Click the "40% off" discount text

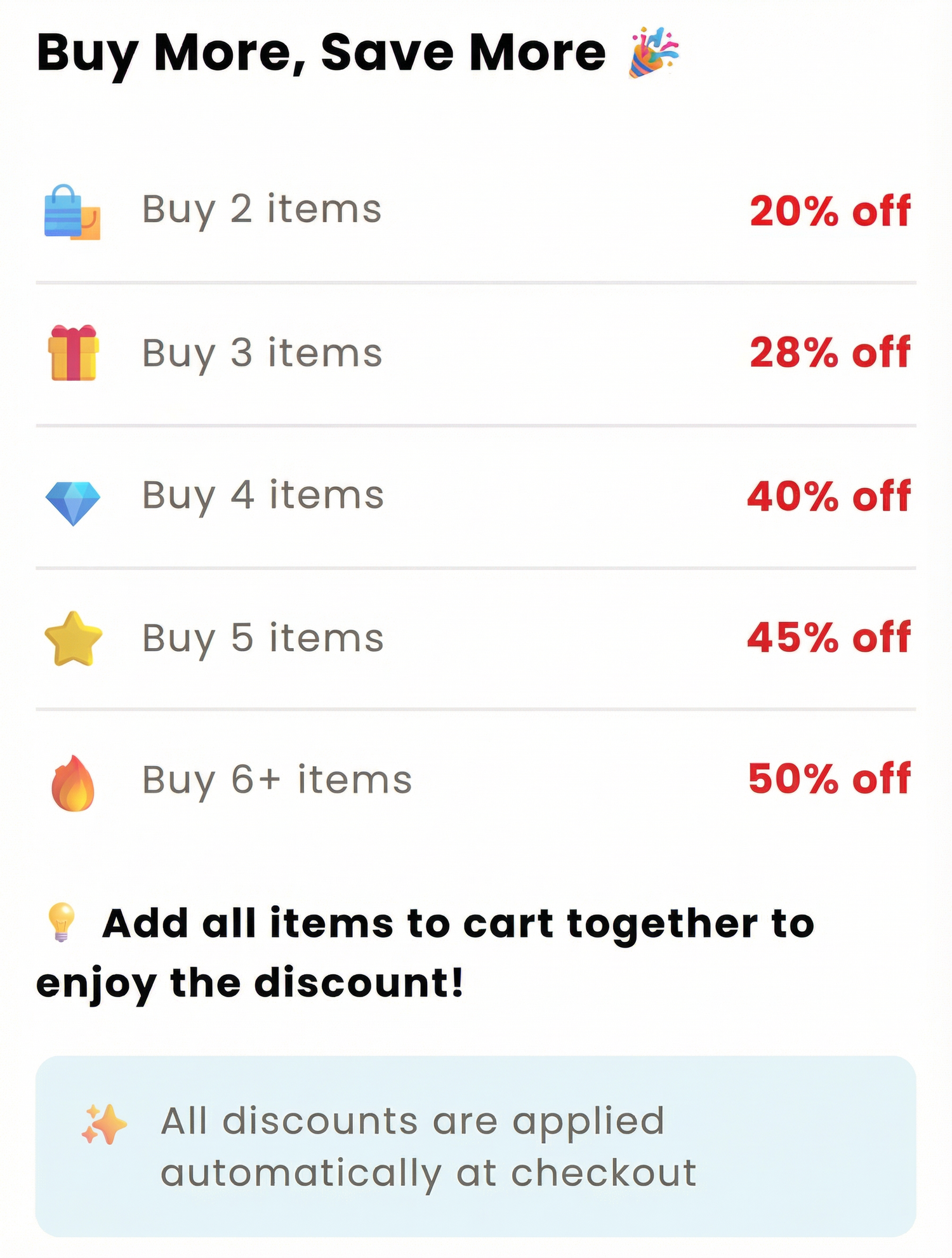pos(829,496)
